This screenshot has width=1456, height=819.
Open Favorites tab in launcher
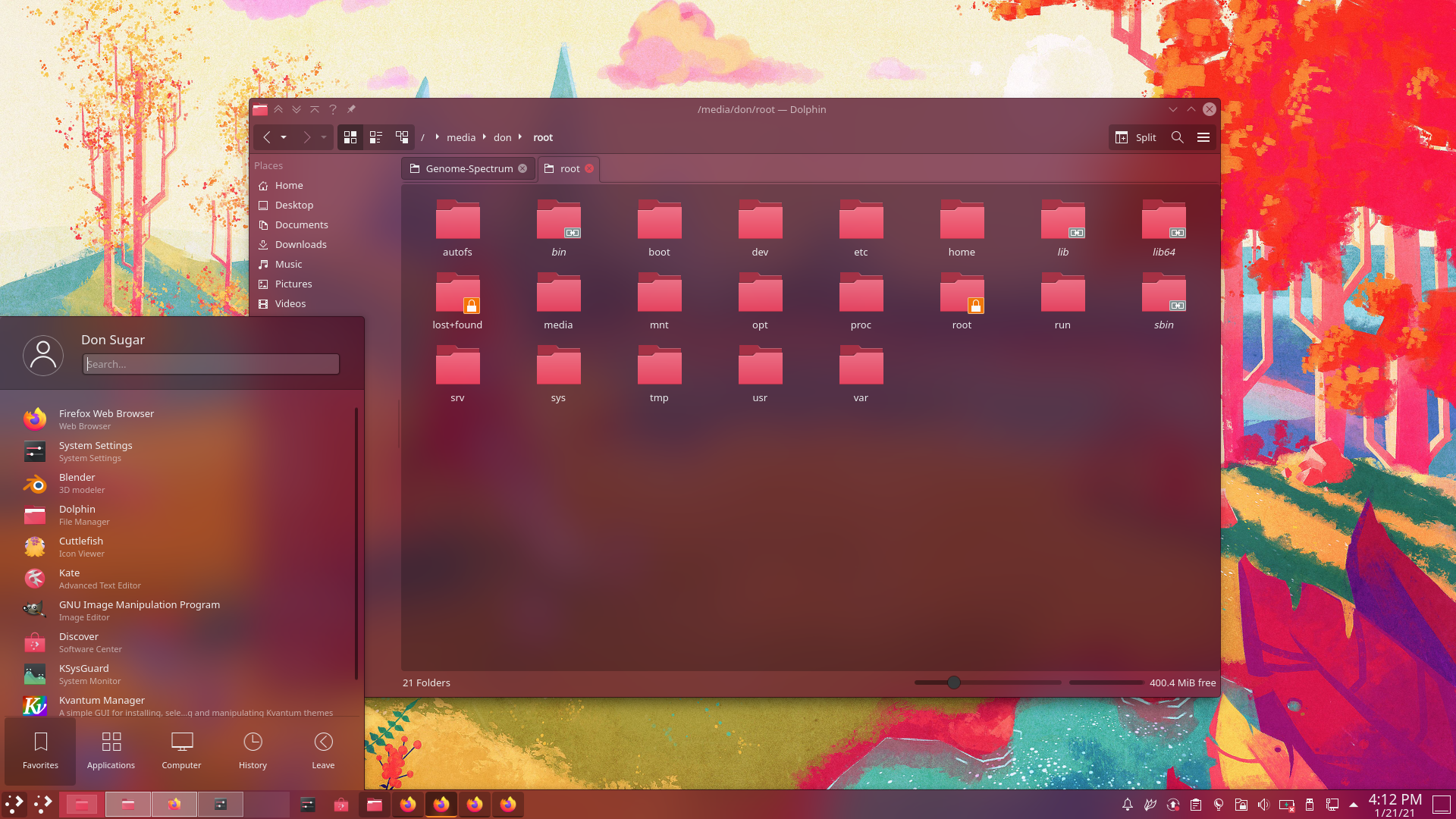40,751
